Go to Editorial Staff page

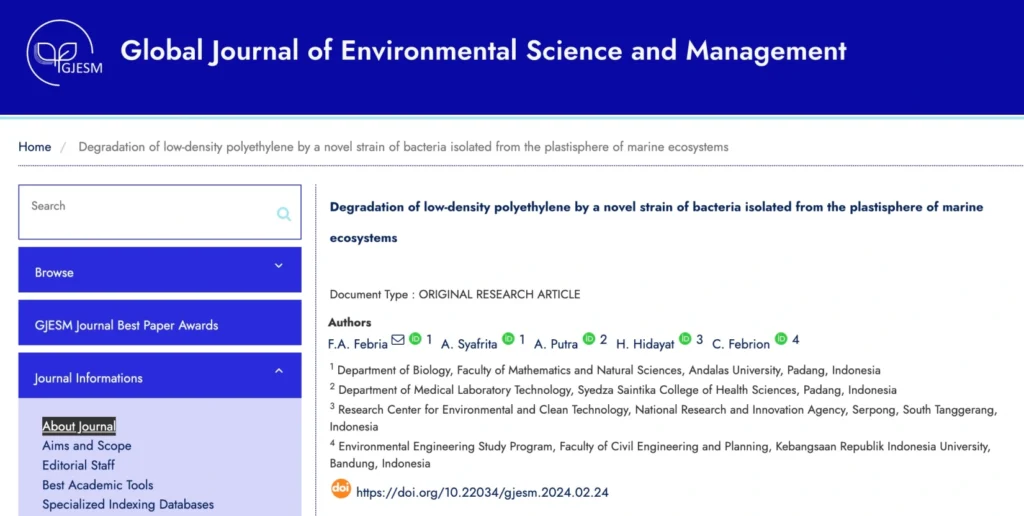[78, 465]
